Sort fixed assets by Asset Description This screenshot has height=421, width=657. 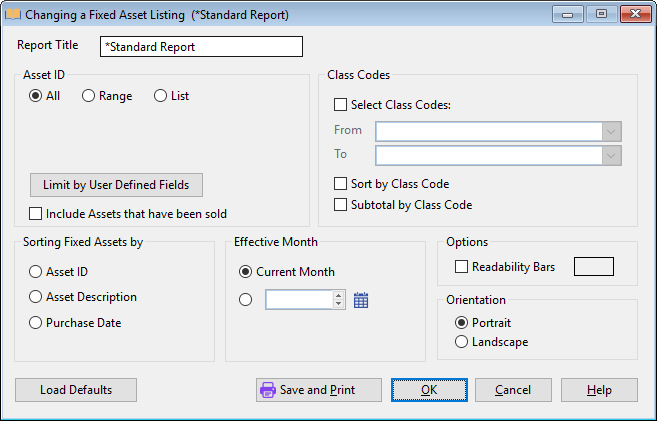tap(37, 297)
